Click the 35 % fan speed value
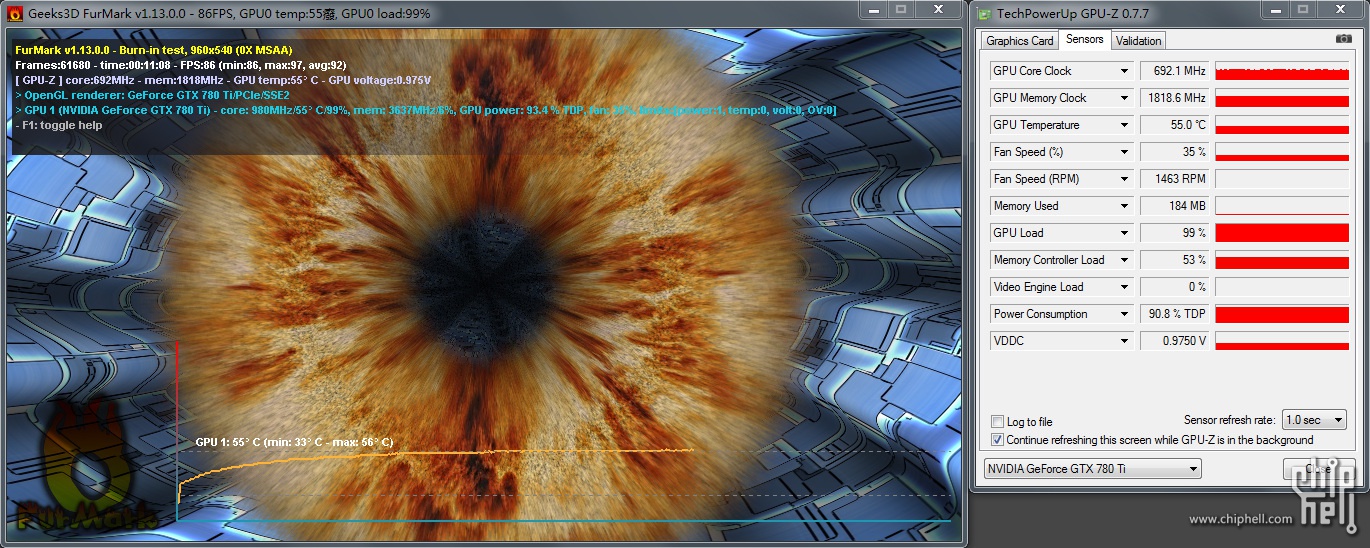Image resolution: width=1370 pixels, height=548 pixels. (x=1175, y=152)
